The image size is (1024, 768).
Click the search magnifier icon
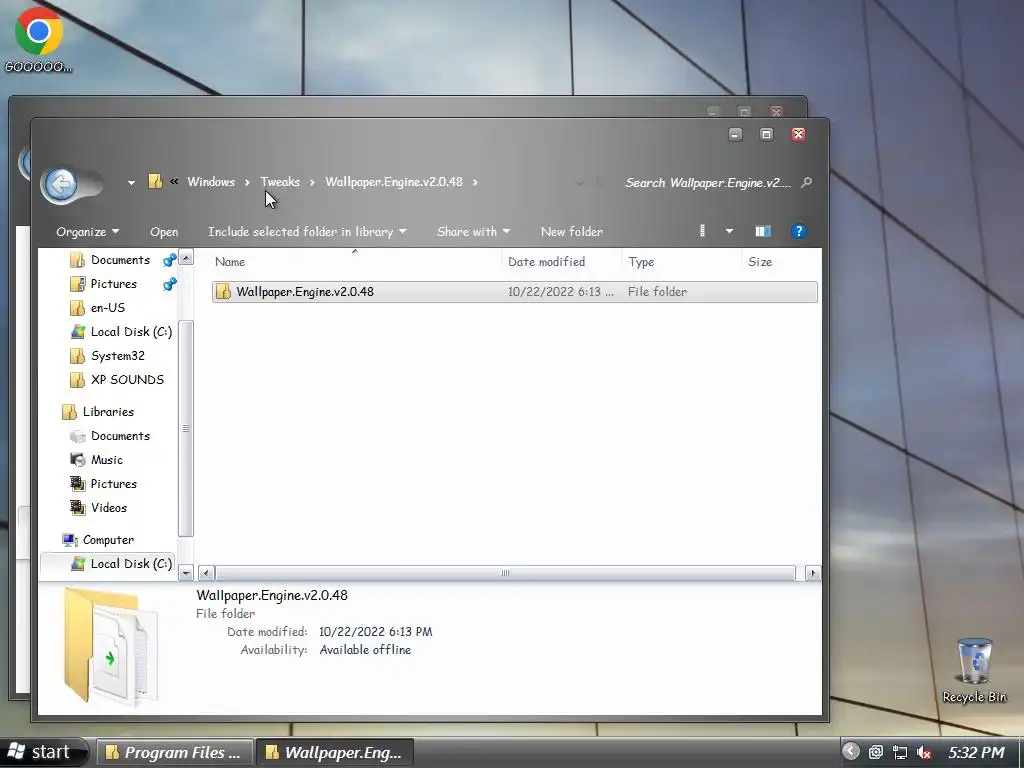tap(807, 182)
